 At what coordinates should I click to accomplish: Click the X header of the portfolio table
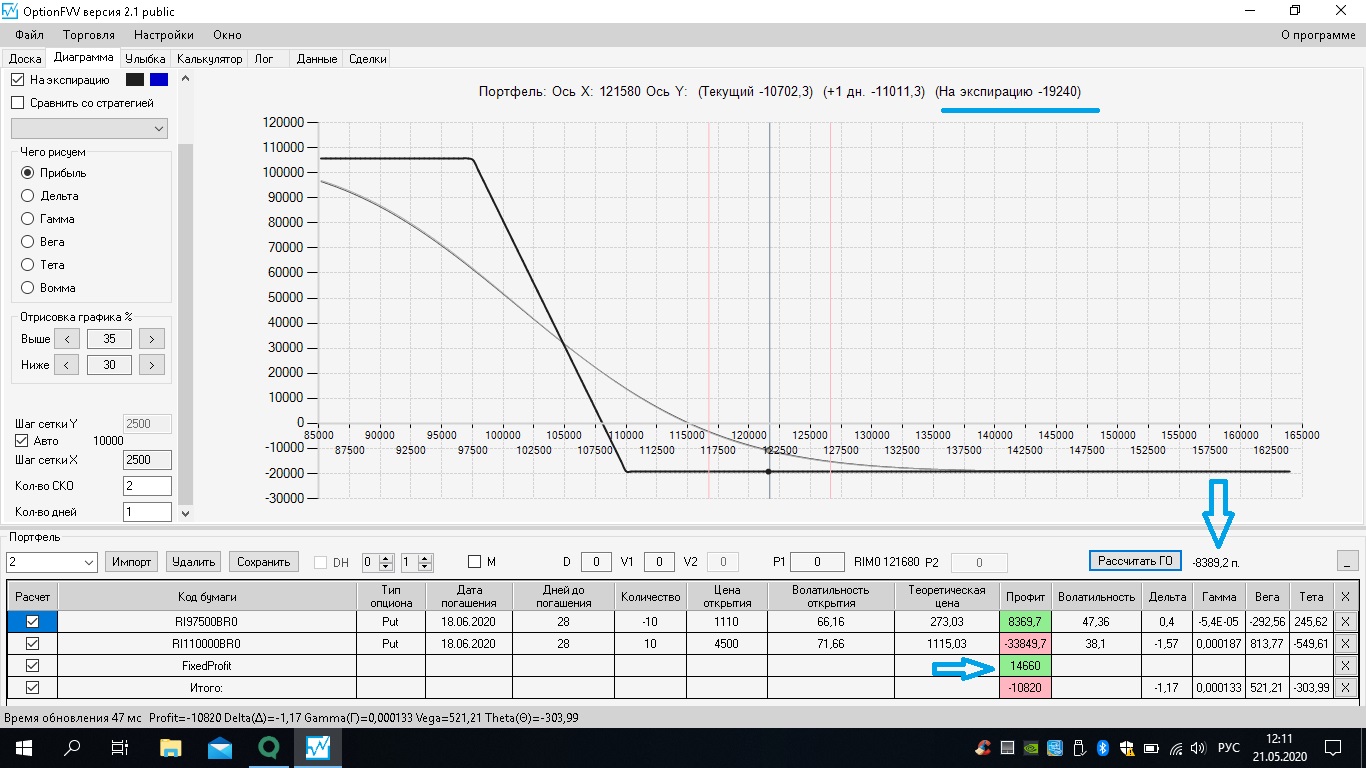coord(1345,597)
